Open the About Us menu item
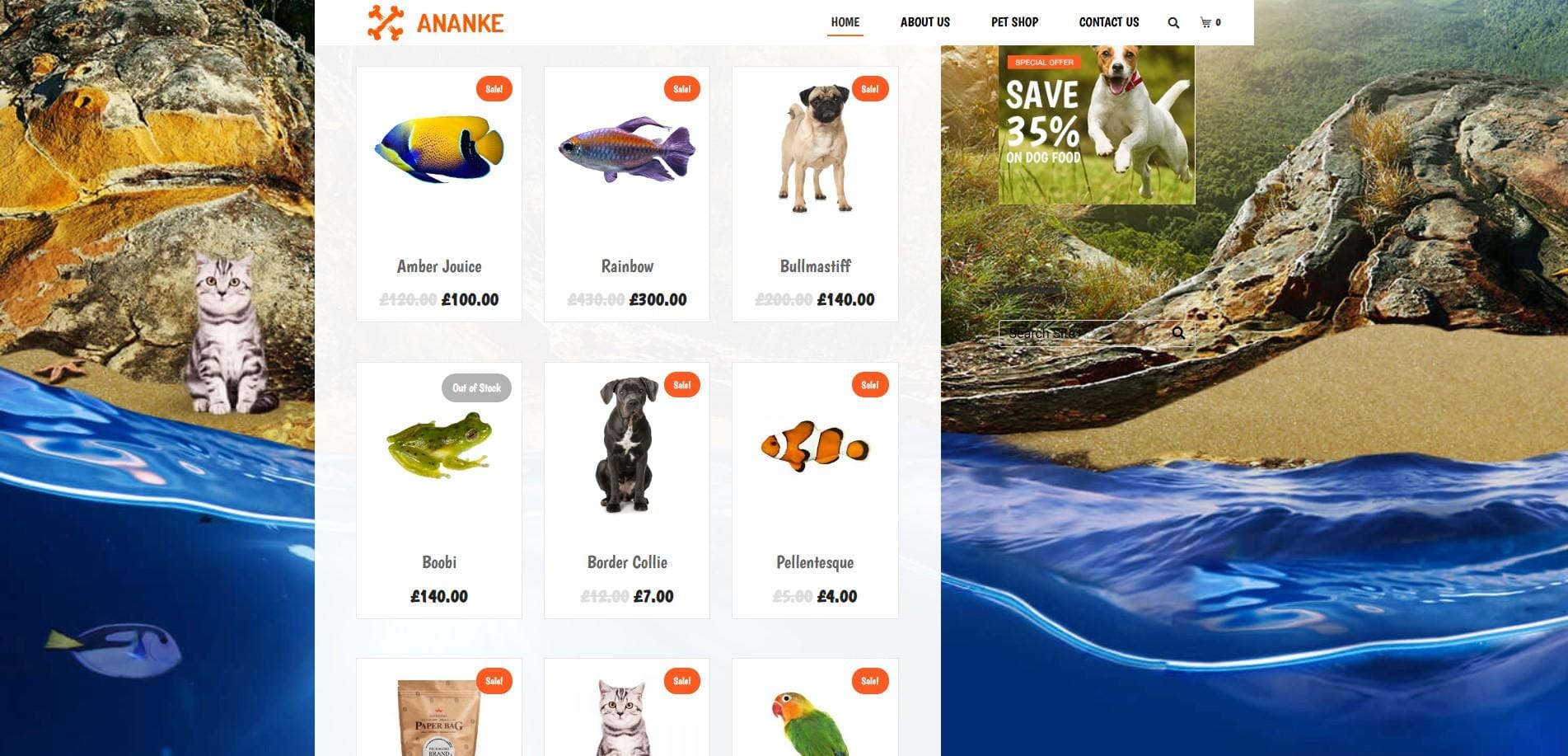The image size is (1568, 756). [x=925, y=22]
